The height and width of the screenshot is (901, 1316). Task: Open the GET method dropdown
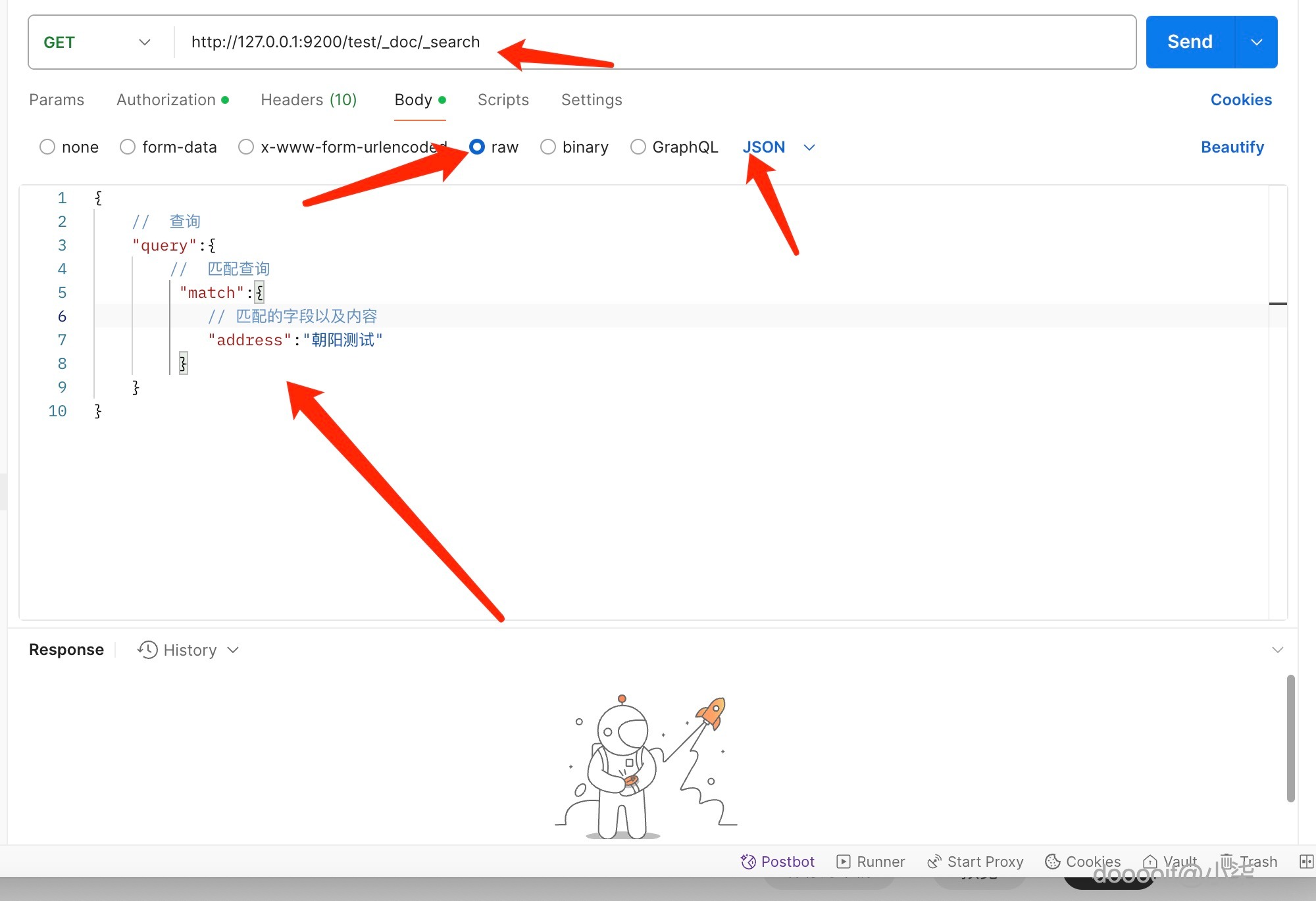coord(97,42)
